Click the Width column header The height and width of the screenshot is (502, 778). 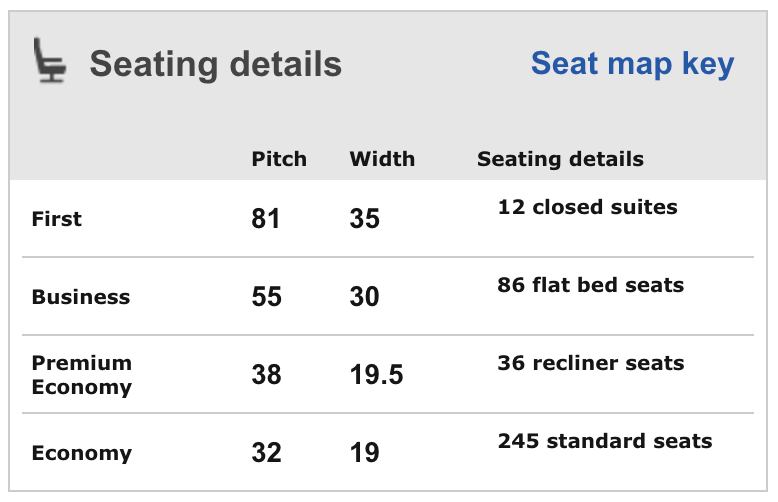click(382, 159)
